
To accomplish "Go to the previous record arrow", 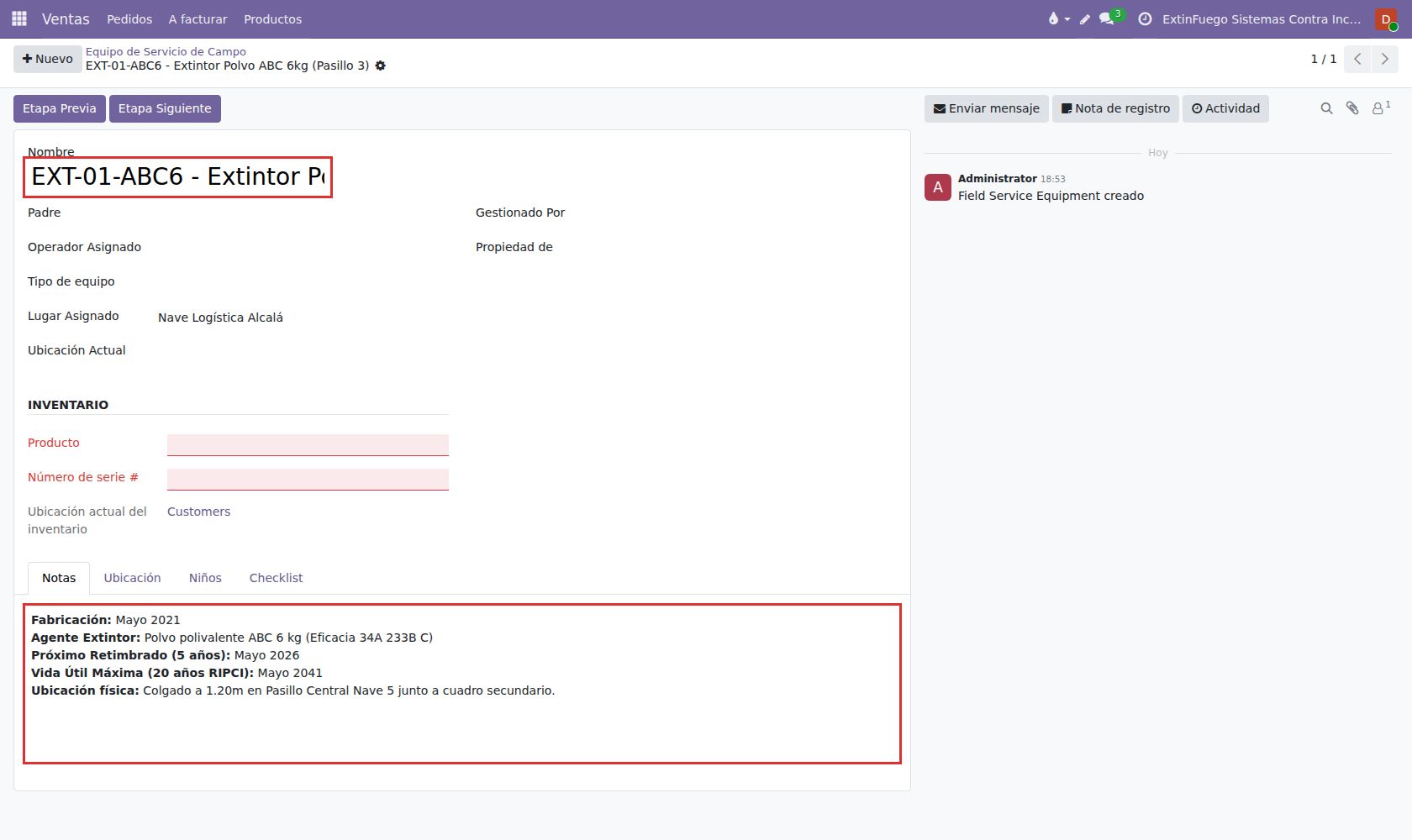I will 1357,59.
